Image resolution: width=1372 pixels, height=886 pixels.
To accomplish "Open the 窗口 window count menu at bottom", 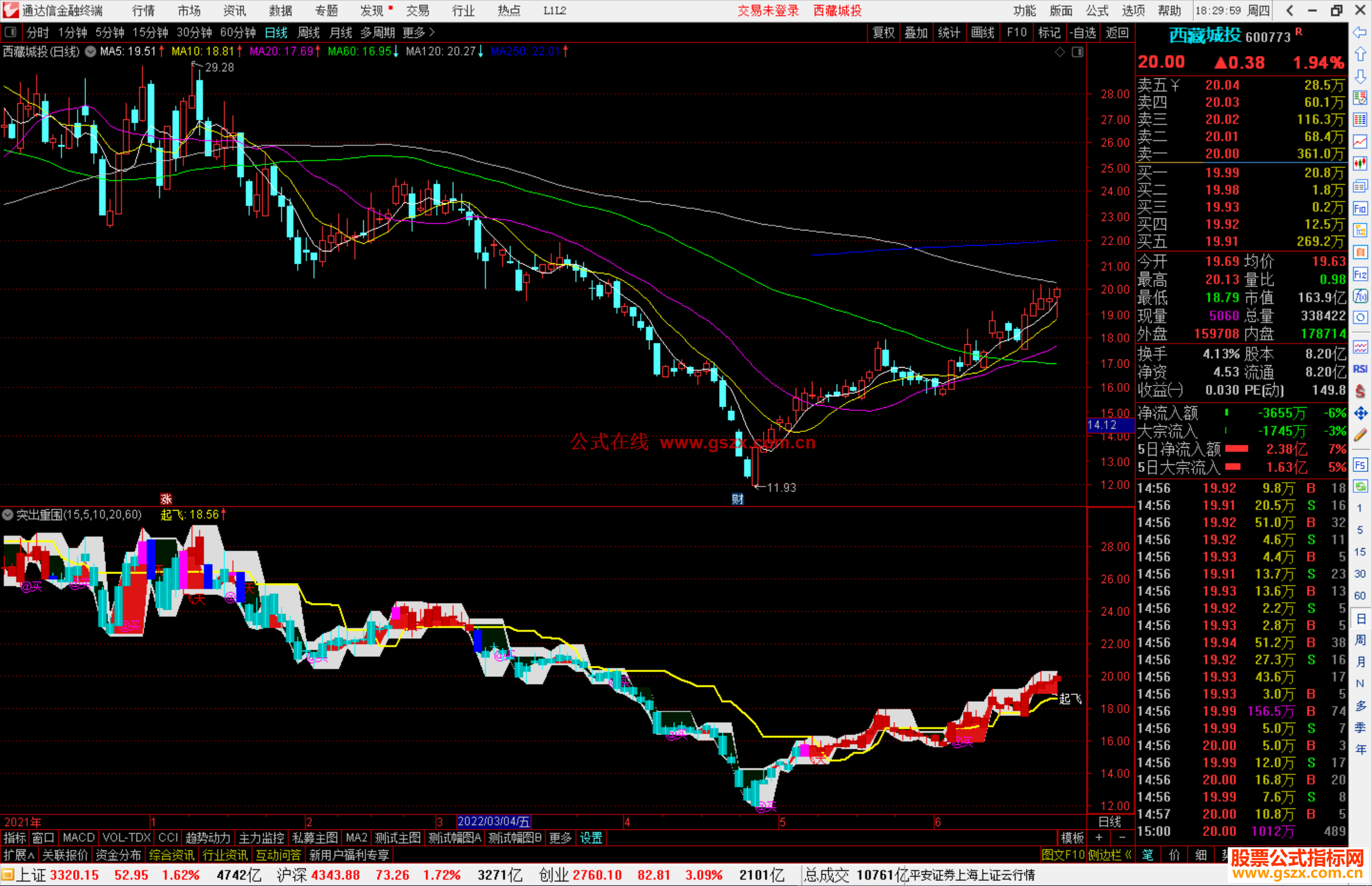I will tap(43, 838).
